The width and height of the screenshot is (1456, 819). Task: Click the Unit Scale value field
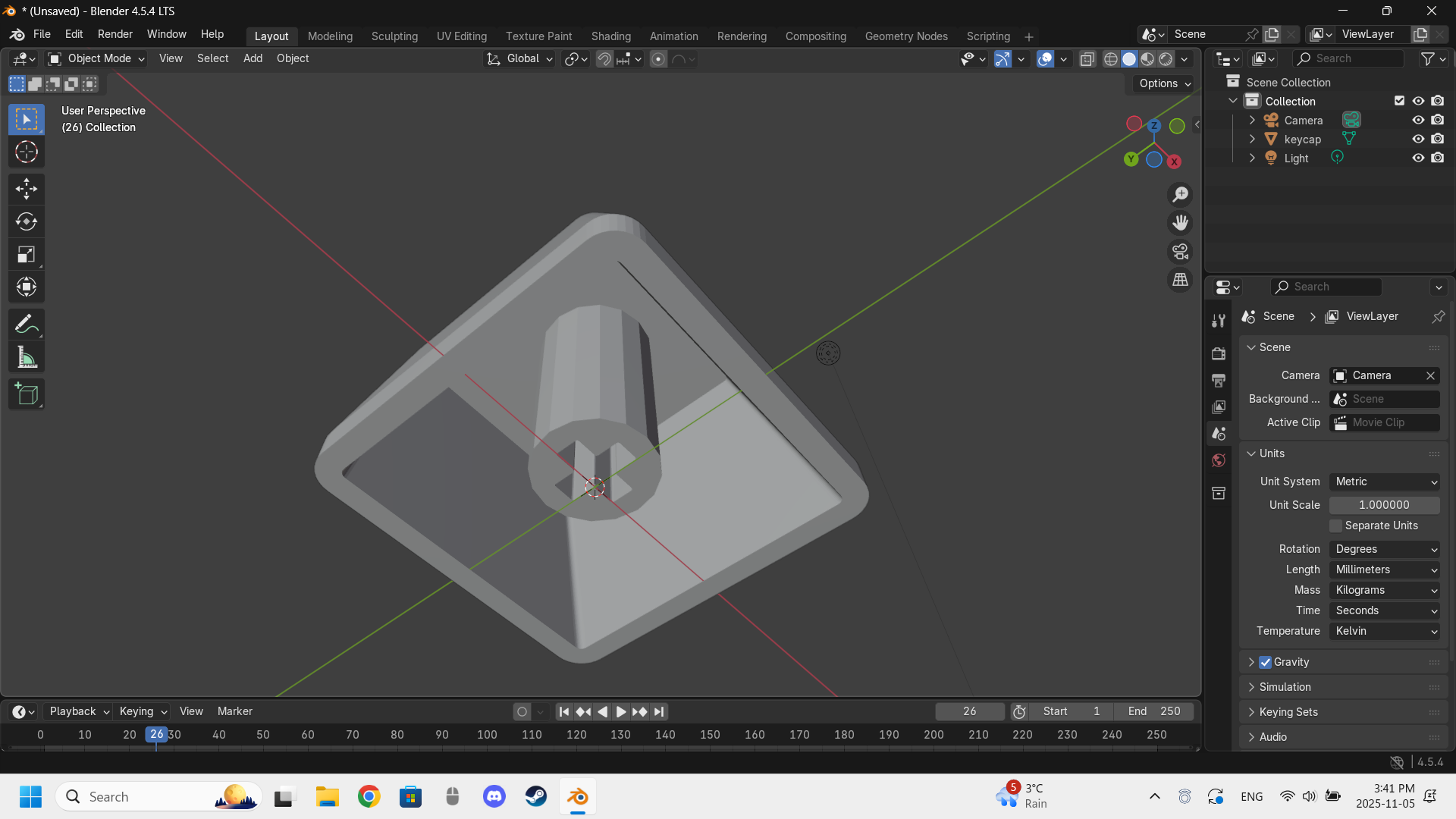tap(1384, 505)
